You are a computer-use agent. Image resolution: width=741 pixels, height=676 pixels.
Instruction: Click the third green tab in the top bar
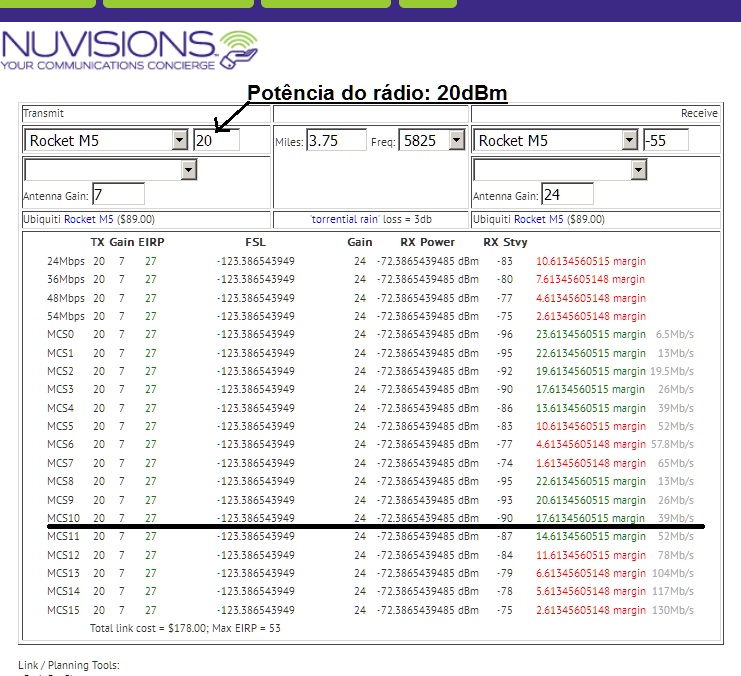tap(326, 4)
